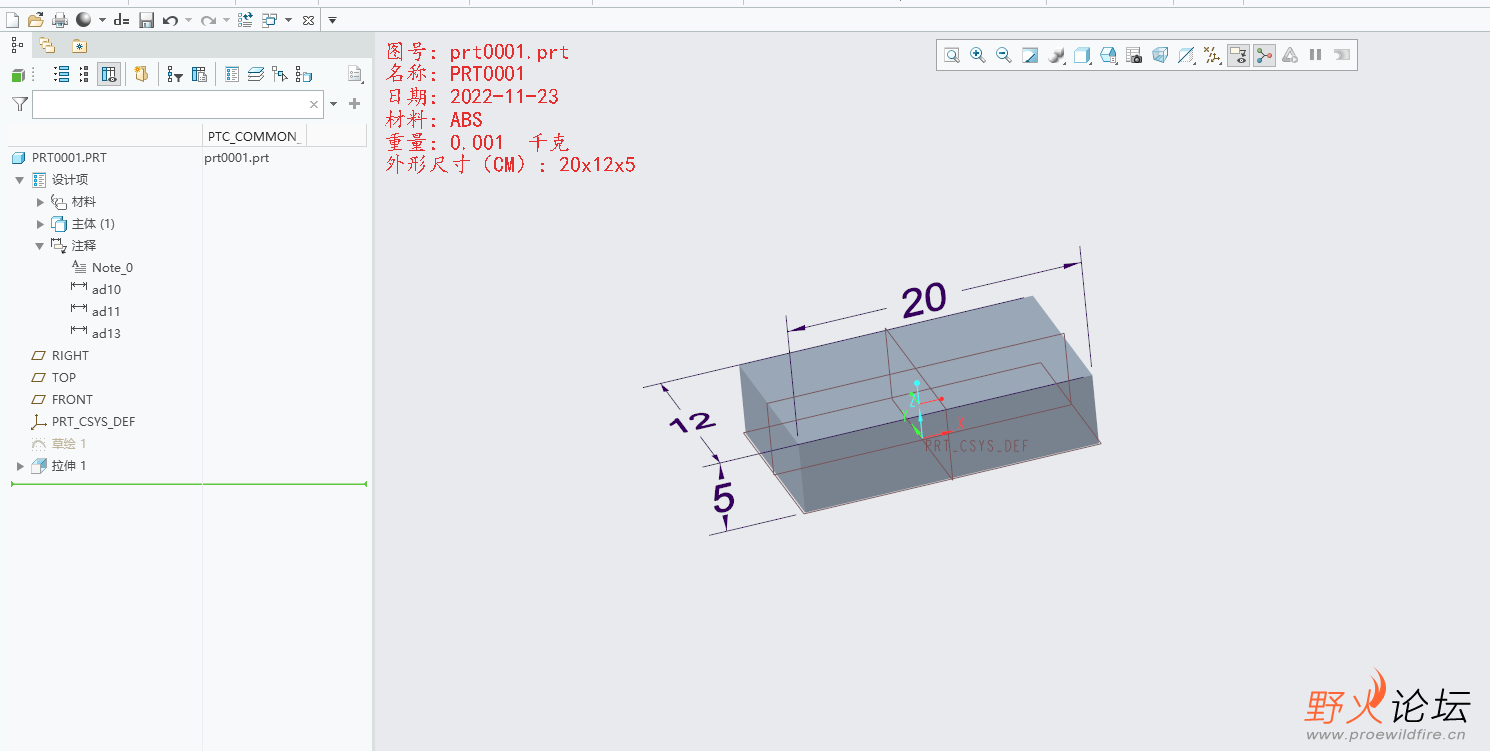Collapse the 设计项 node
The image size is (1490, 751).
click(19, 180)
